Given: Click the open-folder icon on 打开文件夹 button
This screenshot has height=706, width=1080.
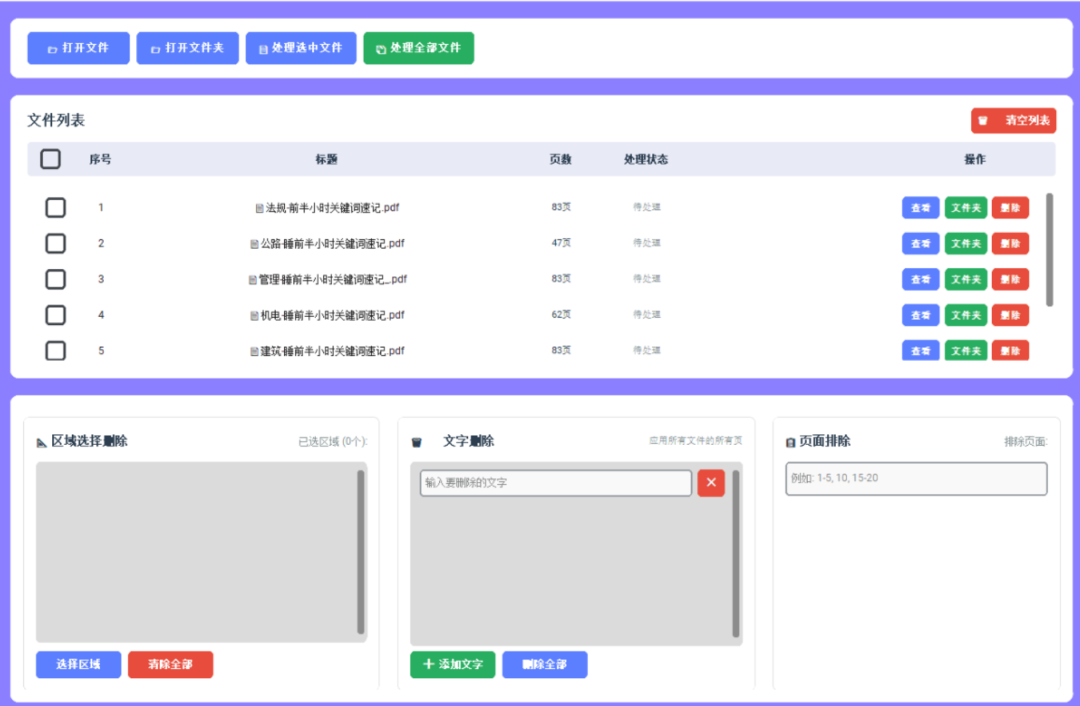Looking at the screenshot, I should pos(155,47).
